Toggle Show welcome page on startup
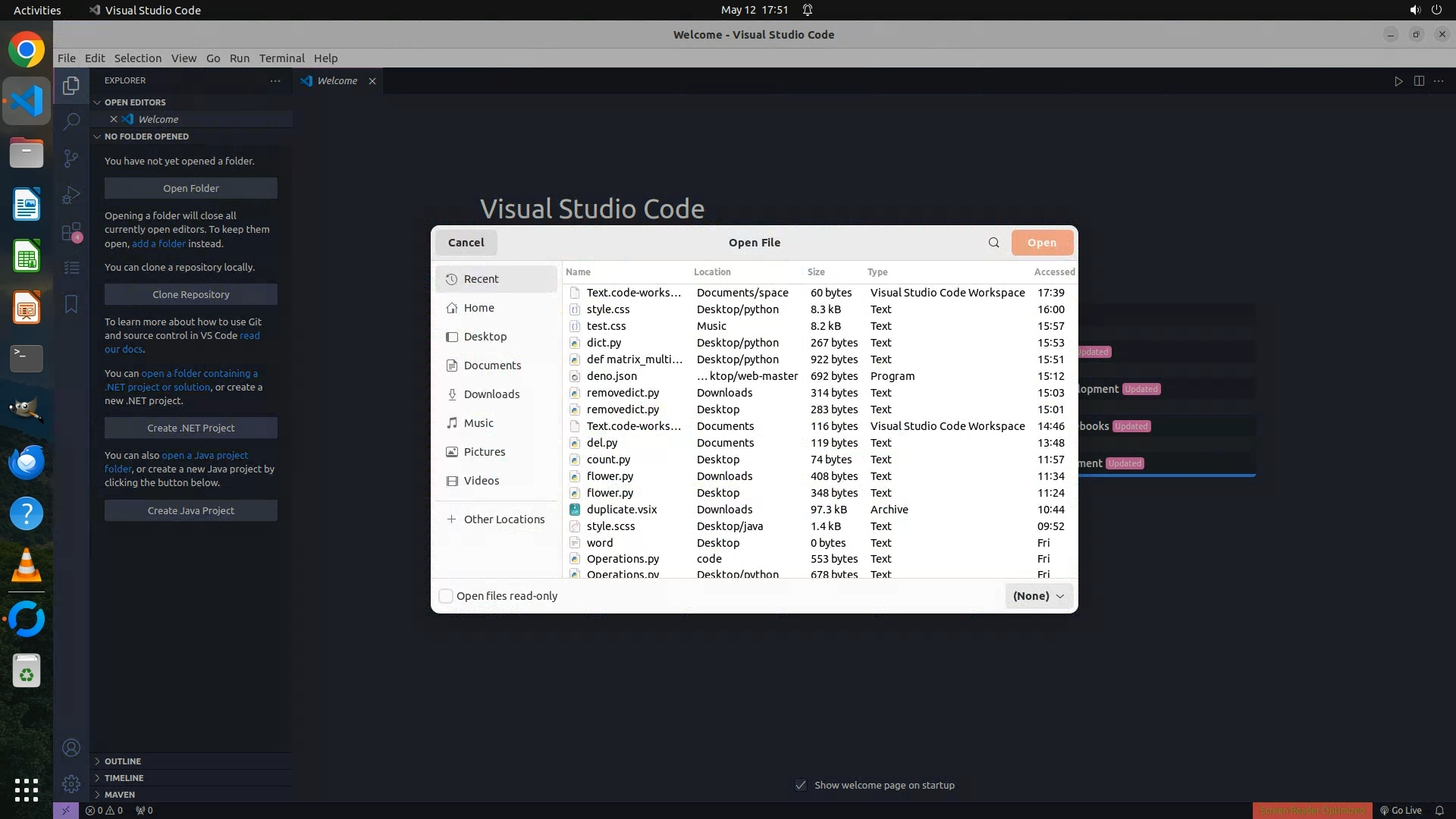The width and height of the screenshot is (1456, 819). click(x=801, y=785)
